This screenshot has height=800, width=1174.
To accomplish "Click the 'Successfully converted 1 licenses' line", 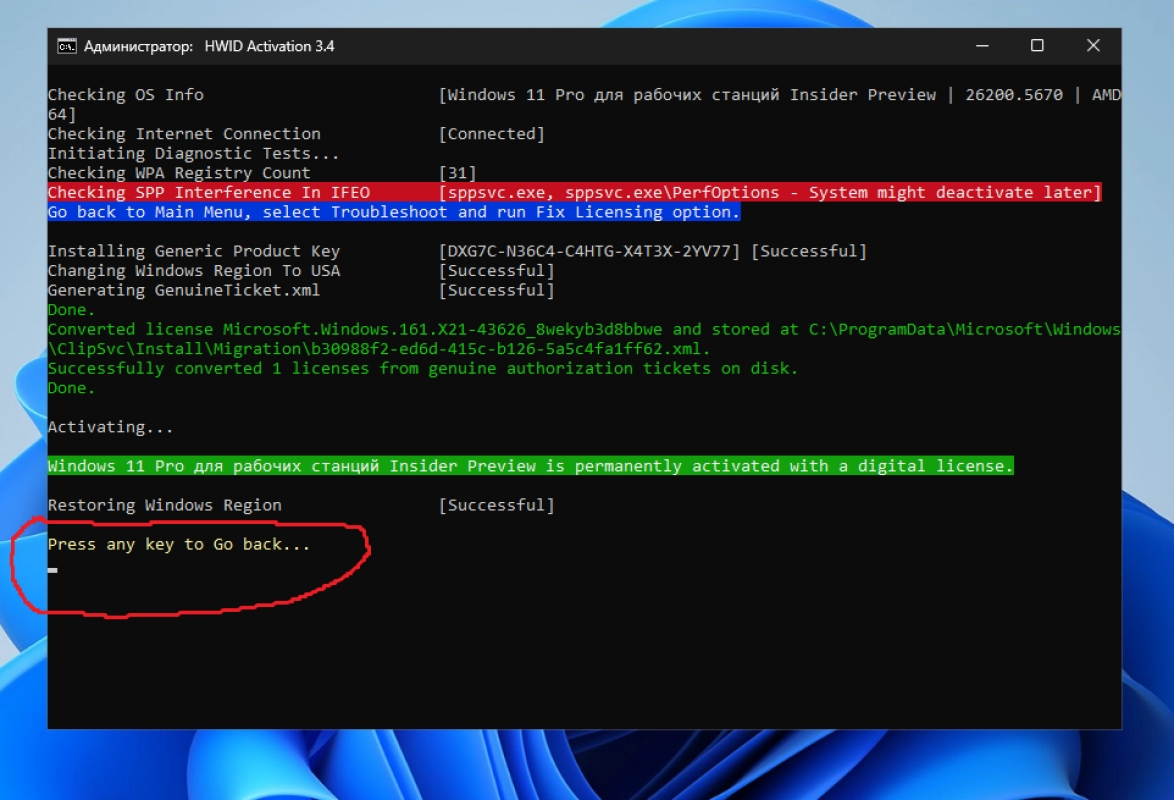I will (x=423, y=368).
